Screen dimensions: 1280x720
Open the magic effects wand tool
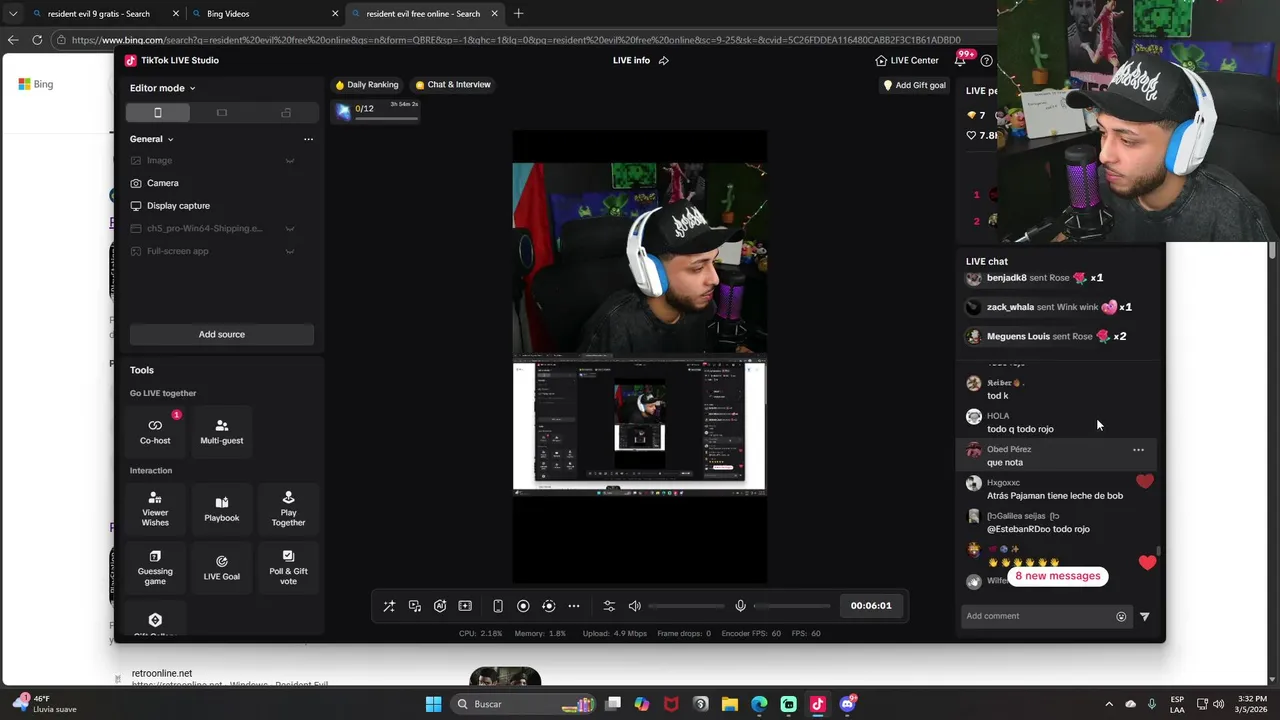pos(389,606)
